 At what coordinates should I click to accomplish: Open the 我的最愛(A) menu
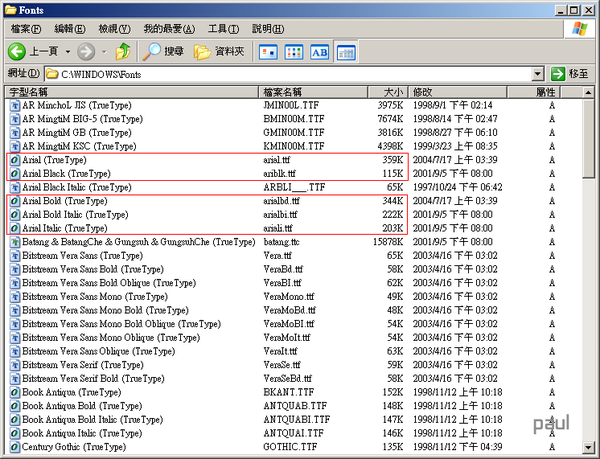click(169, 29)
